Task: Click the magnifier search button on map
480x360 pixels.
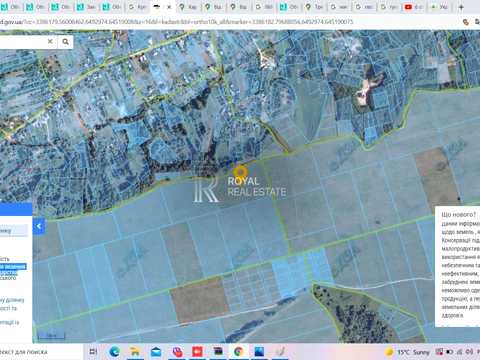Action: pyautogui.click(x=65, y=42)
